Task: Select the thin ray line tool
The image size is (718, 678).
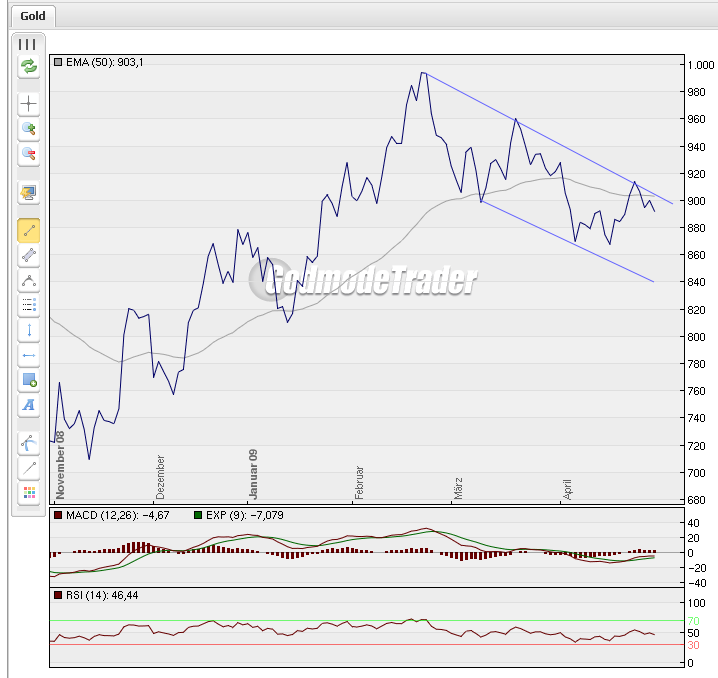Action: click(x=28, y=467)
